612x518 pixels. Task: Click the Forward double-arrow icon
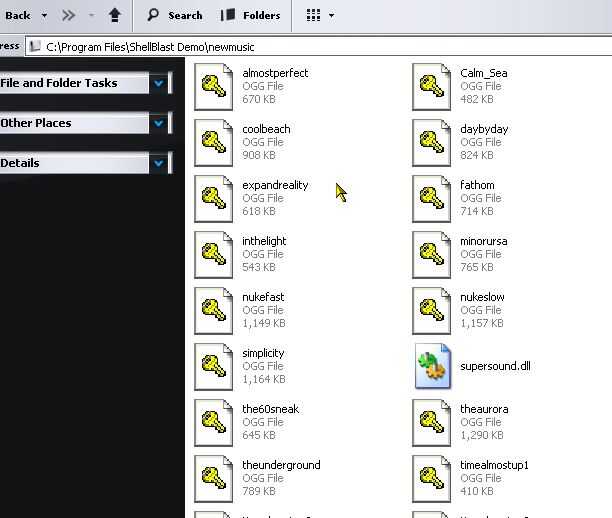coord(68,16)
